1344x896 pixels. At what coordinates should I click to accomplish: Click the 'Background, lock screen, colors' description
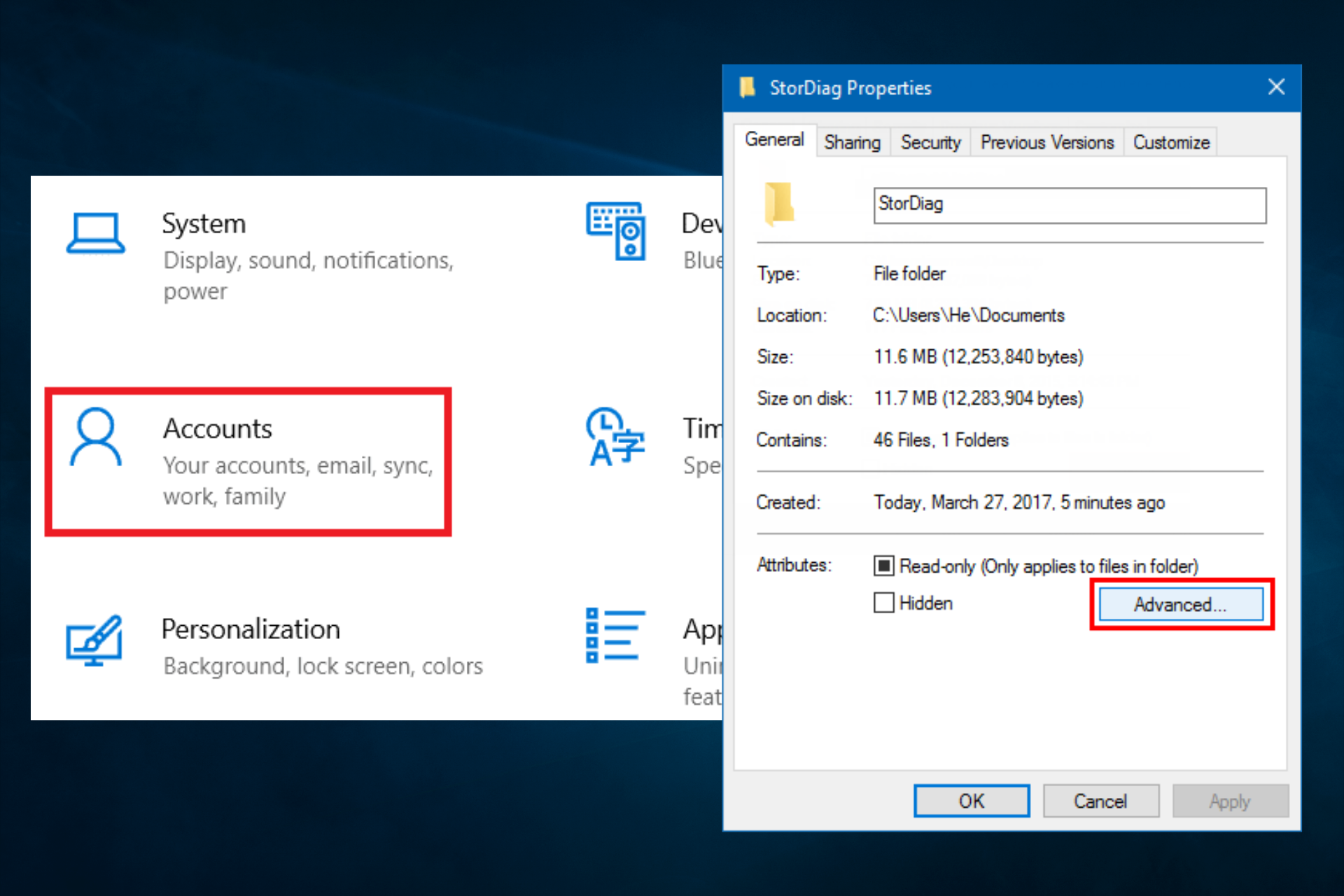tap(323, 666)
